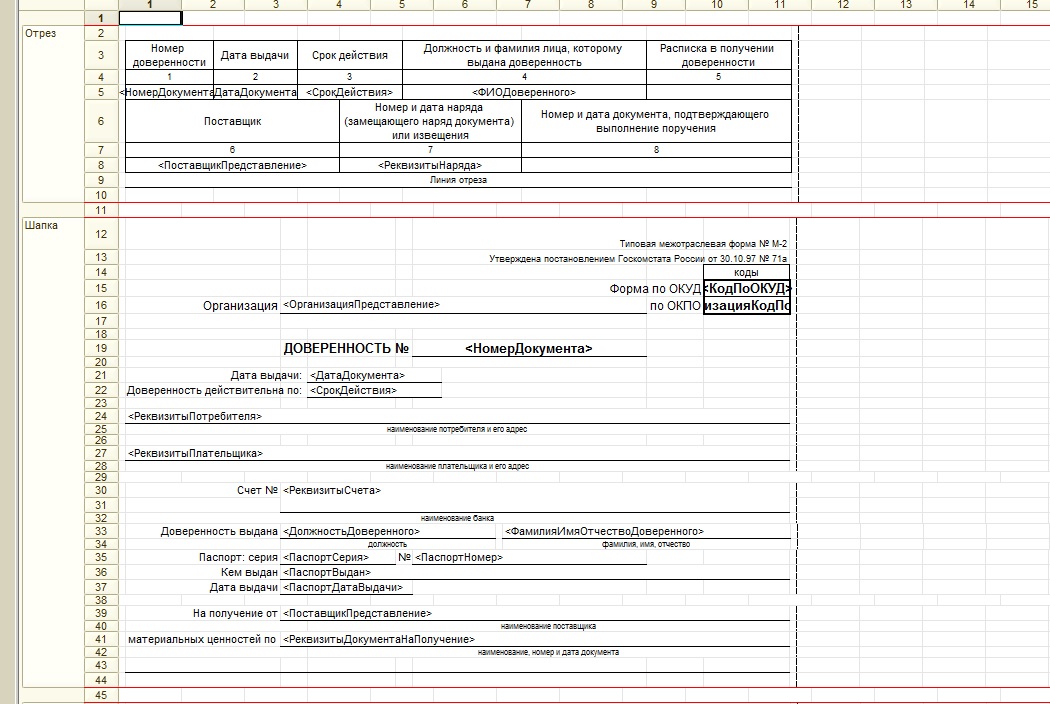This screenshot has height=704, width=1050.
Task: Click the '<КодПоОКУД>' code cell
Action: (747, 289)
